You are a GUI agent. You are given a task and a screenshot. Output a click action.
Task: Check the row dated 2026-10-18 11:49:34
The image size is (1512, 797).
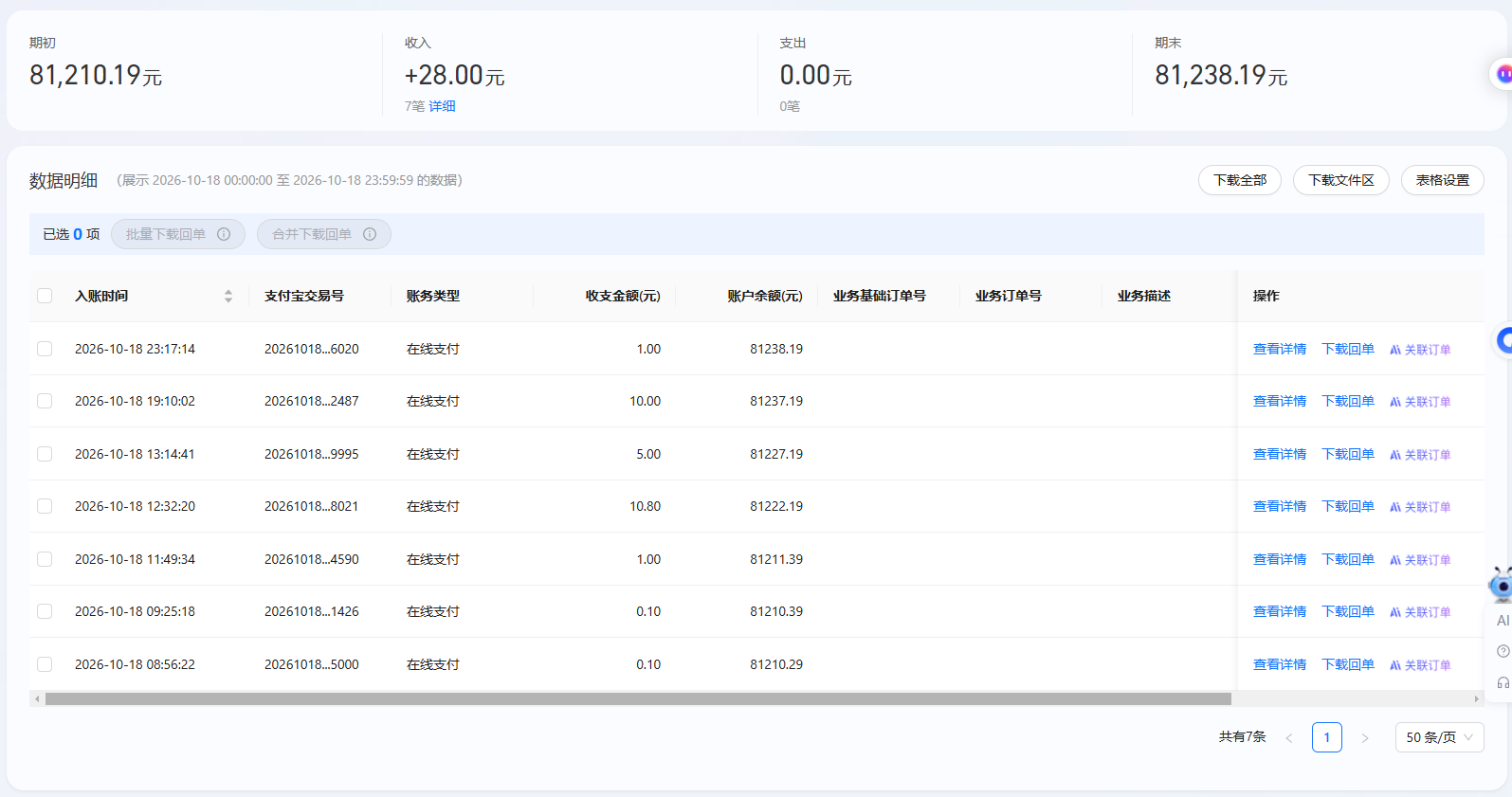(45, 559)
